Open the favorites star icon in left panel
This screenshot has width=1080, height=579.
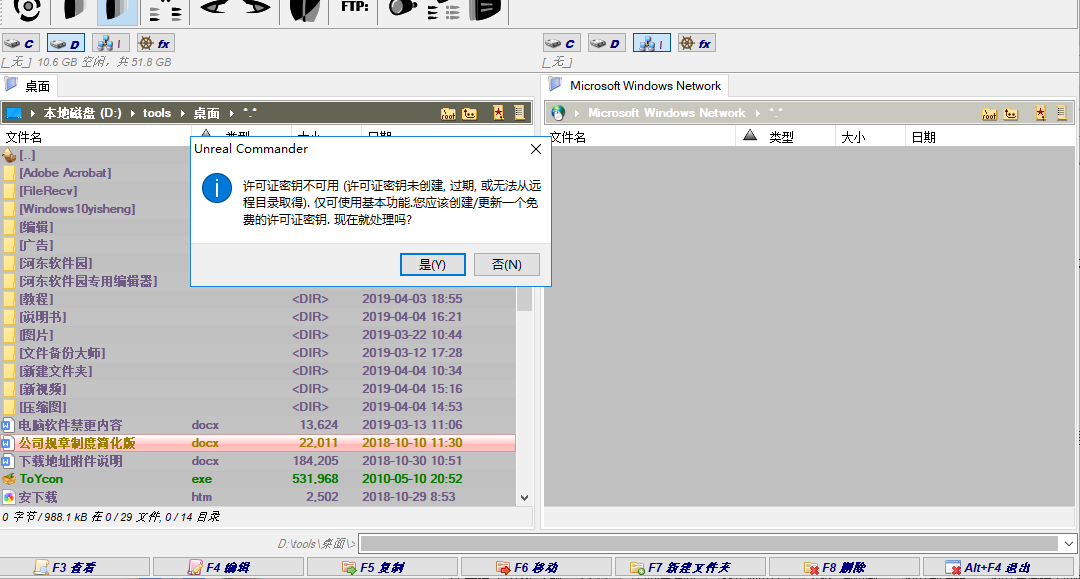[499, 113]
